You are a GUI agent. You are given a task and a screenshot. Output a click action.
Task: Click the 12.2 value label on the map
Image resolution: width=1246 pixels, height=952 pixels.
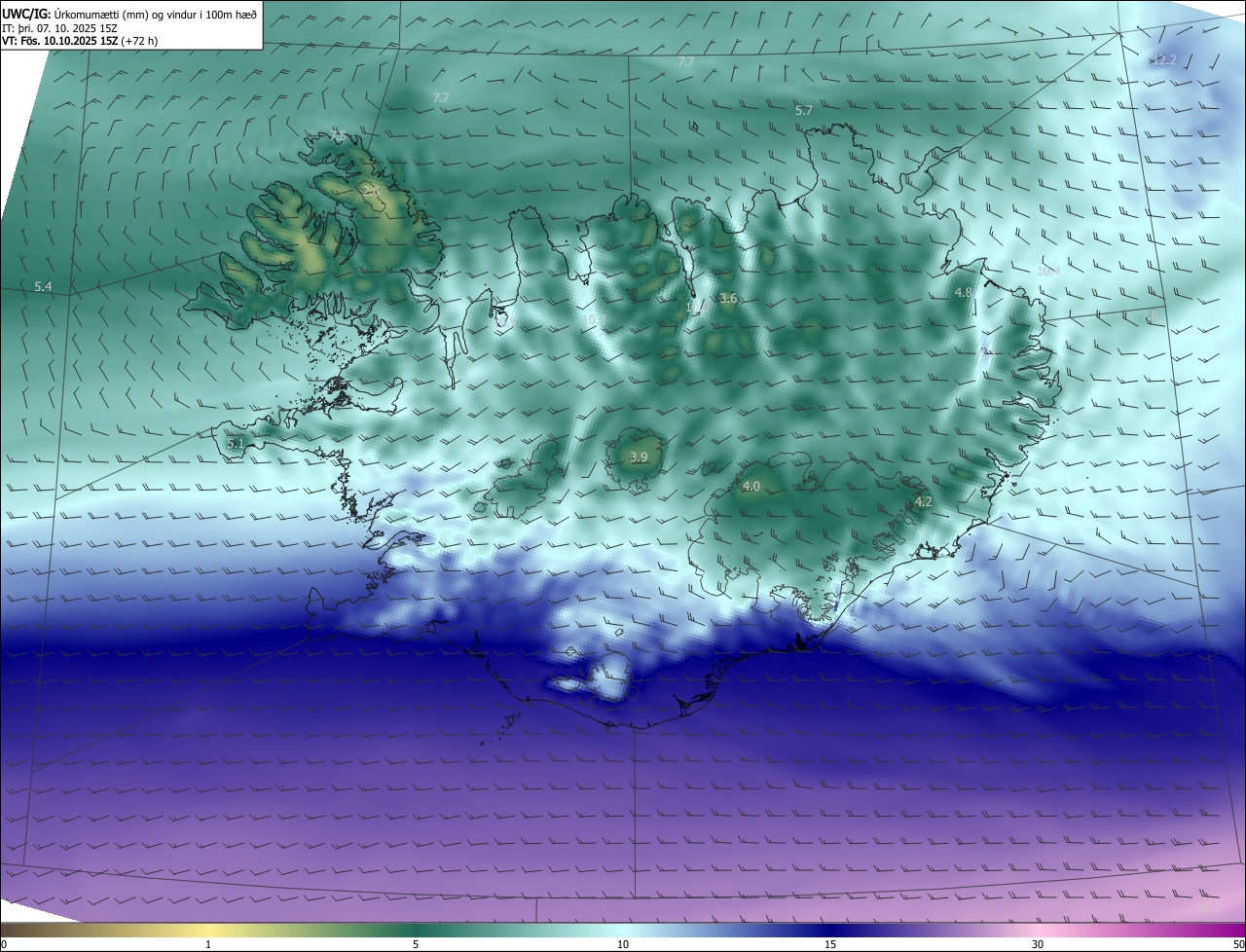point(1163,59)
